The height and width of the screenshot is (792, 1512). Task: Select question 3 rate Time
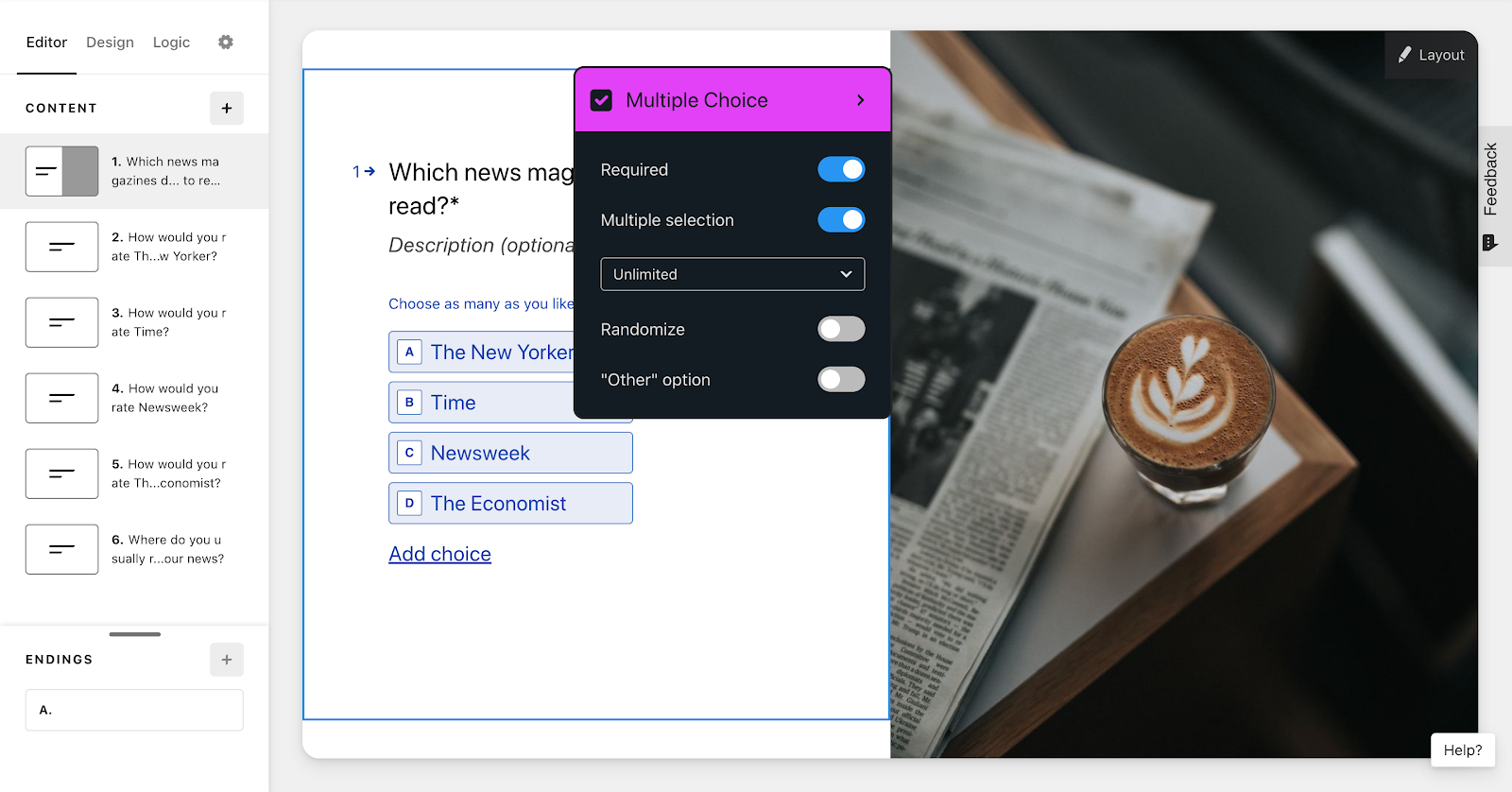pos(134,322)
